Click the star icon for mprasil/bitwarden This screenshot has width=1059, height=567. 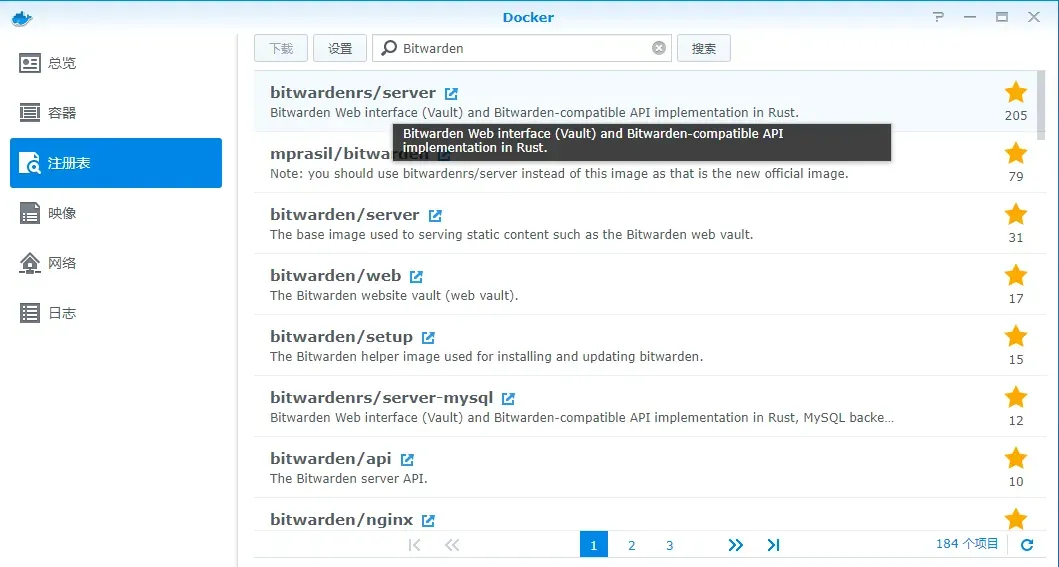(x=1016, y=153)
